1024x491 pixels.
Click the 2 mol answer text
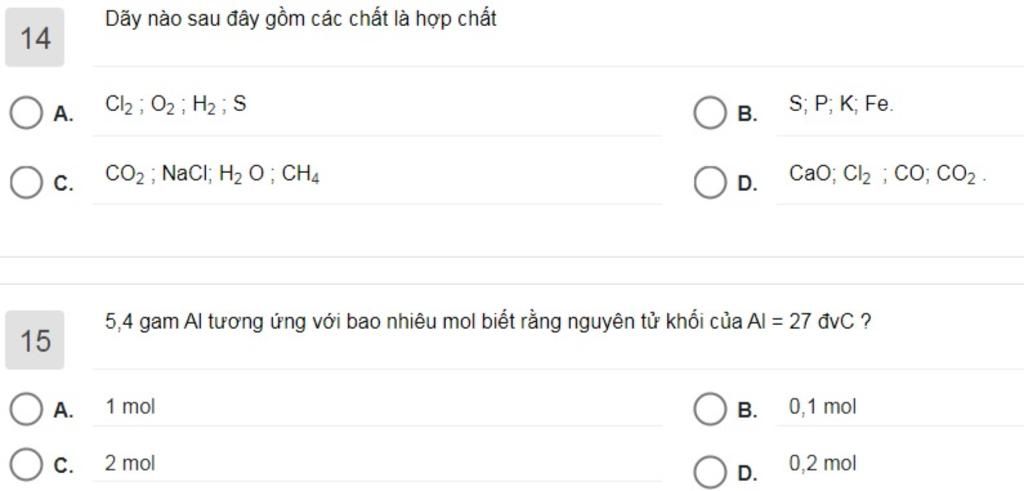tap(130, 464)
